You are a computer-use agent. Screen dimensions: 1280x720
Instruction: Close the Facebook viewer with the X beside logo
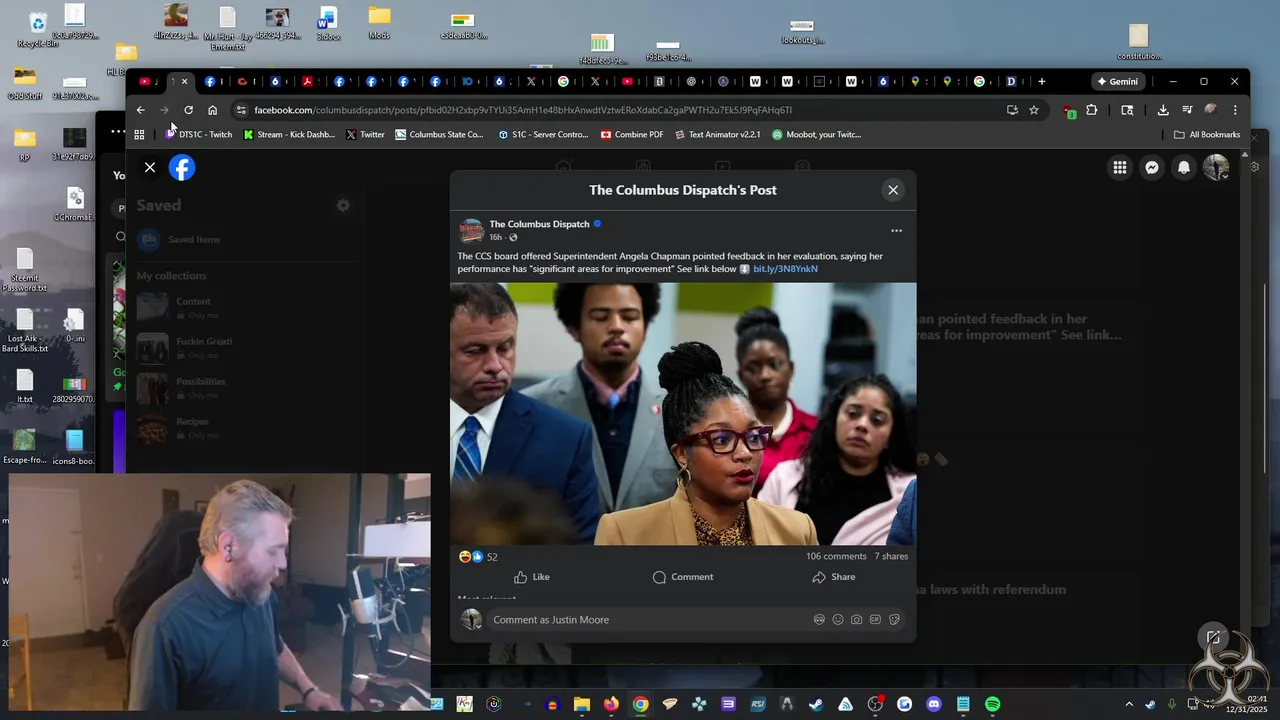150,168
